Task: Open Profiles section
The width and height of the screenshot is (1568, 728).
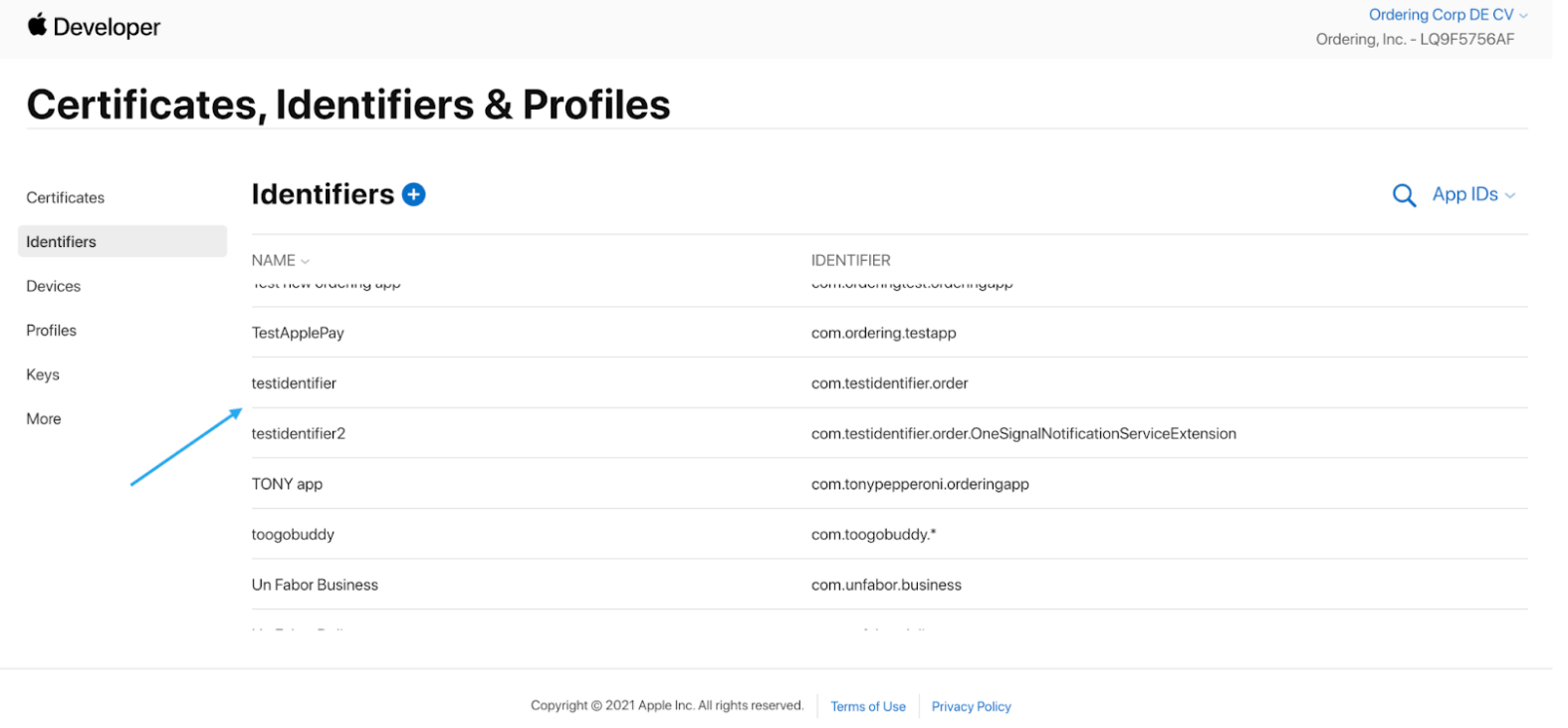Action: coord(52,330)
